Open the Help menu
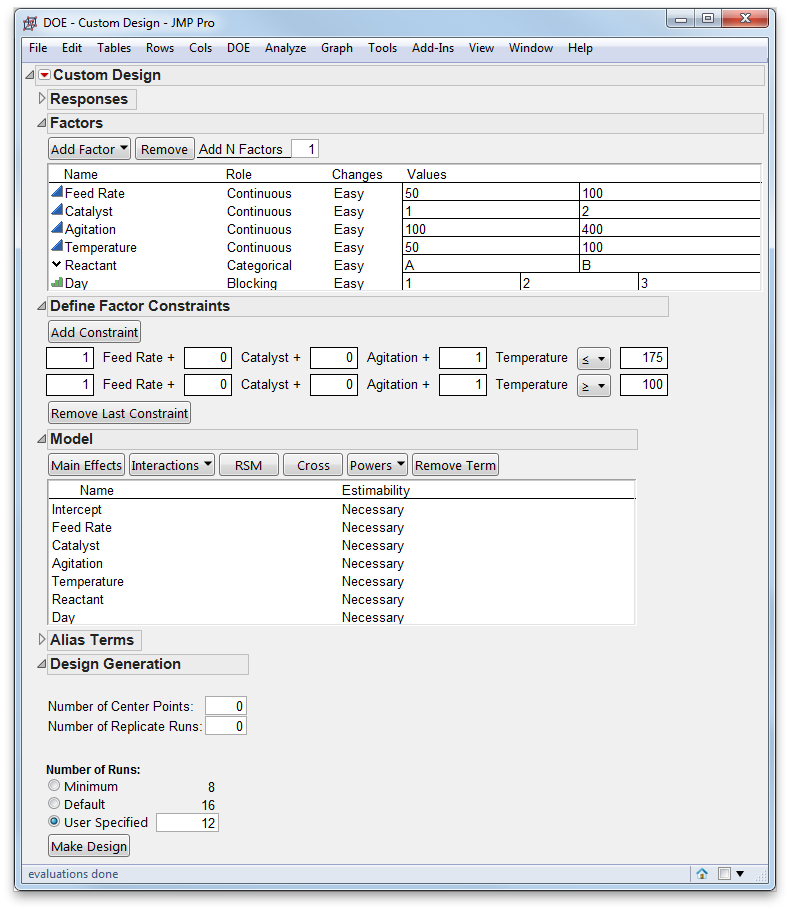The width and height of the screenshot is (790, 911). (580, 48)
